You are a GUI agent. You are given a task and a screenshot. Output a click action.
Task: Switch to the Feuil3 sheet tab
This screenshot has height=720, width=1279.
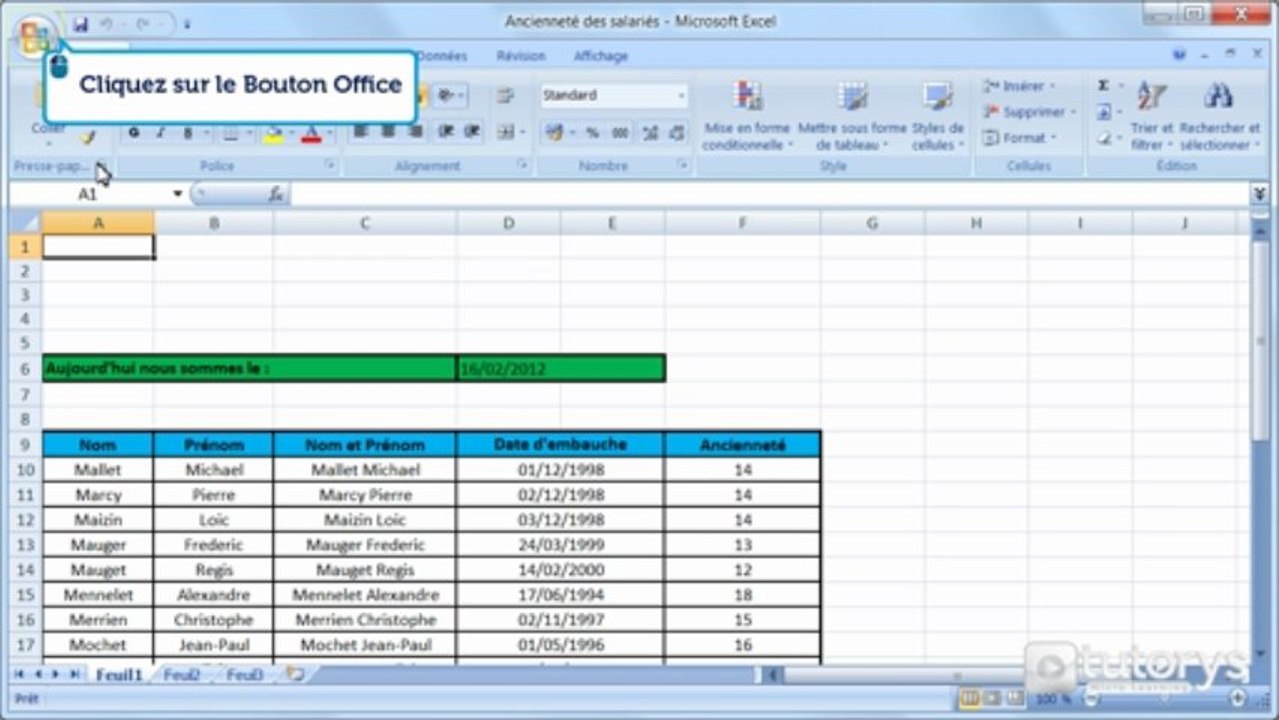coord(244,675)
